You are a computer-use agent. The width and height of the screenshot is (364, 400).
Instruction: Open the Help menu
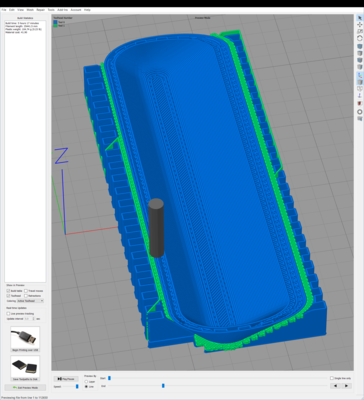point(87,10)
